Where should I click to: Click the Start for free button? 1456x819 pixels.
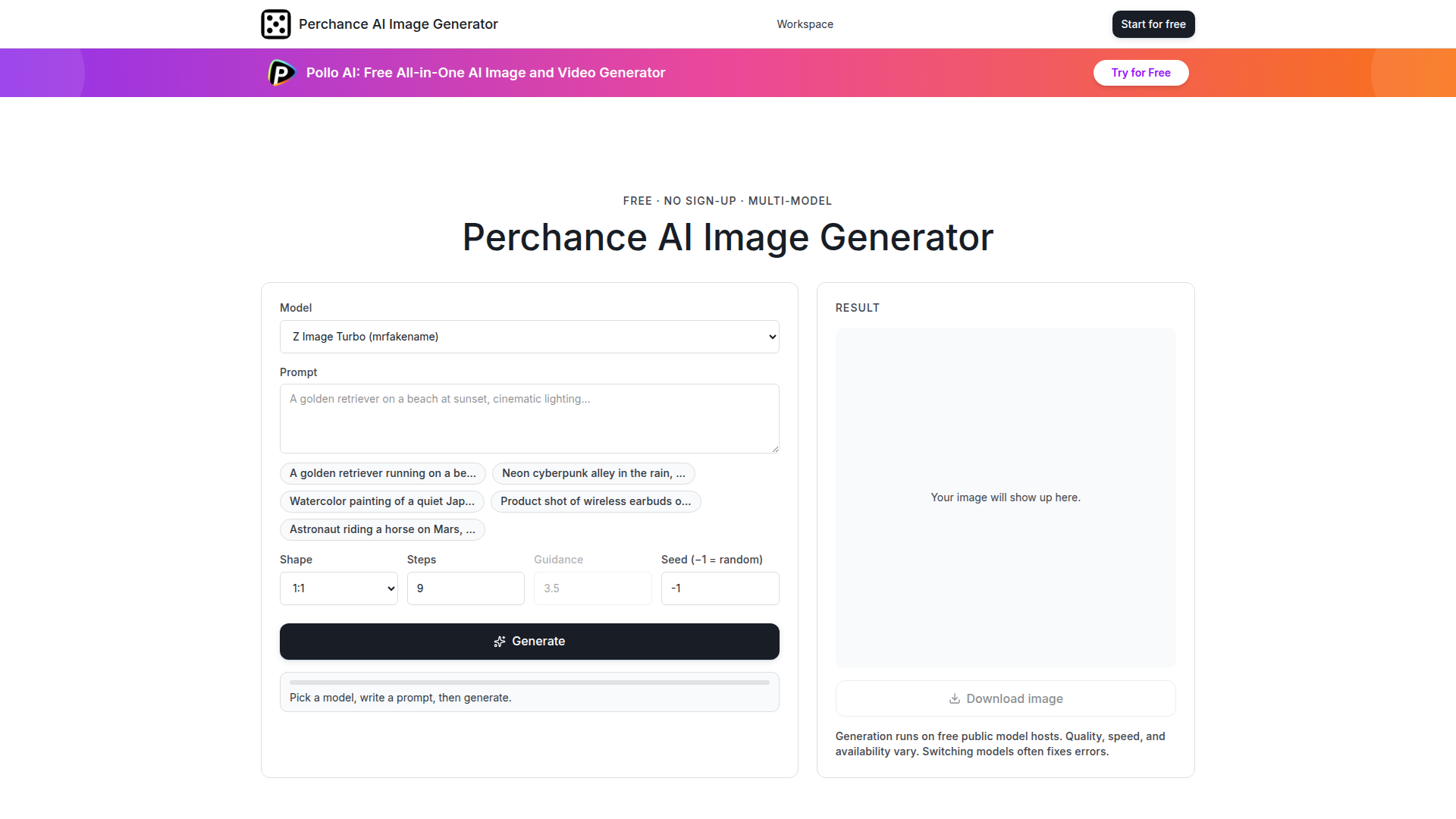(1153, 24)
